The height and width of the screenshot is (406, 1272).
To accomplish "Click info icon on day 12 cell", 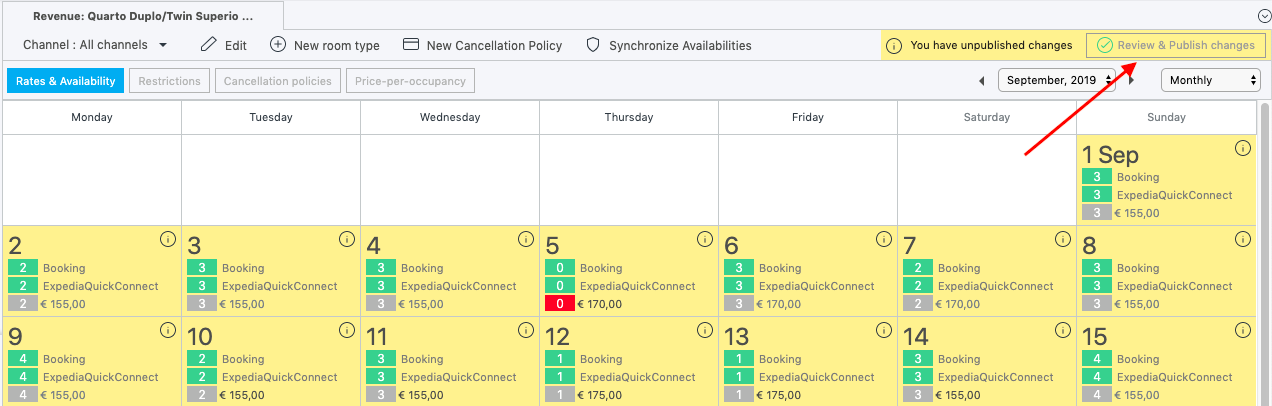I will point(705,329).
